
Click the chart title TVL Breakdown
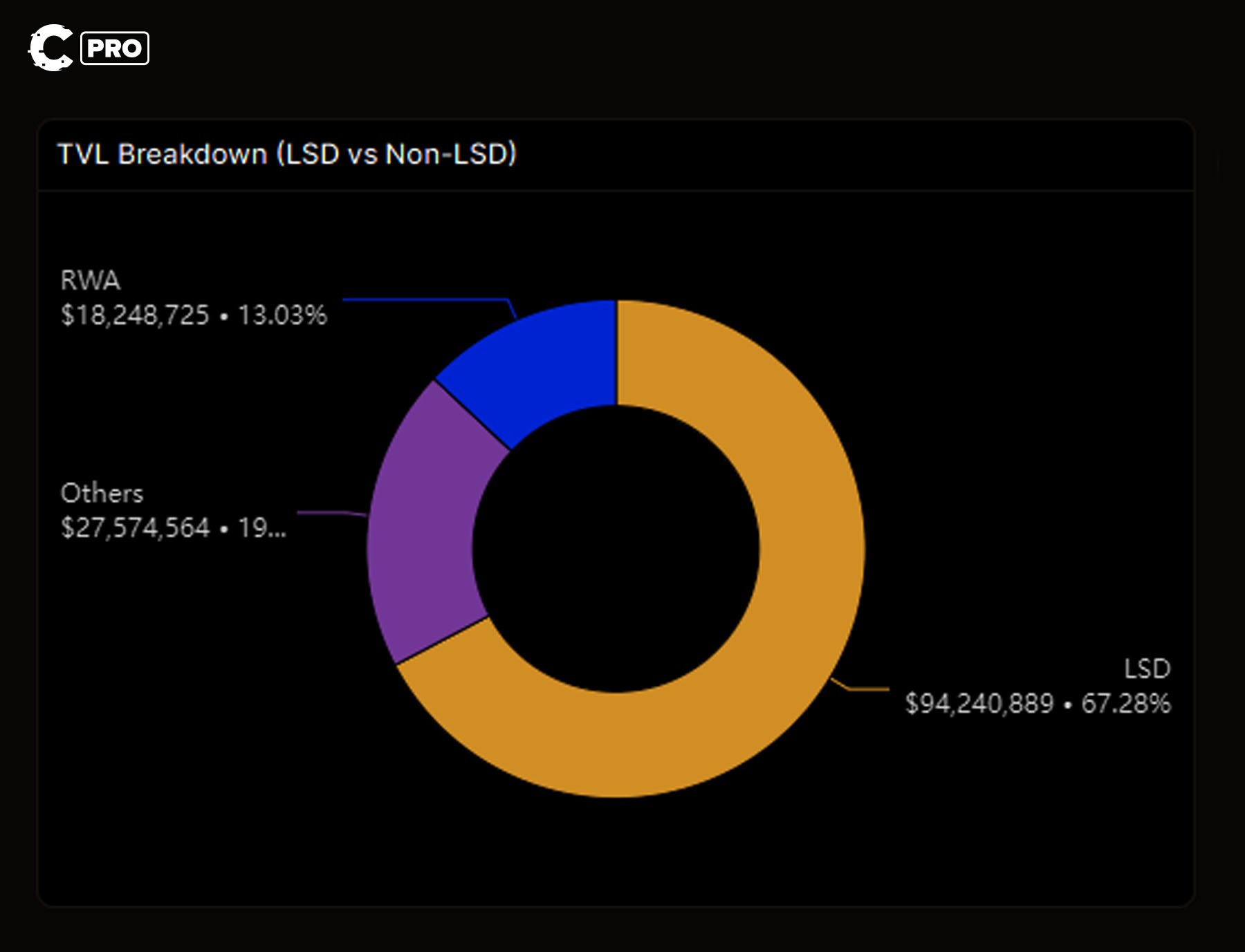(x=287, y=153)
